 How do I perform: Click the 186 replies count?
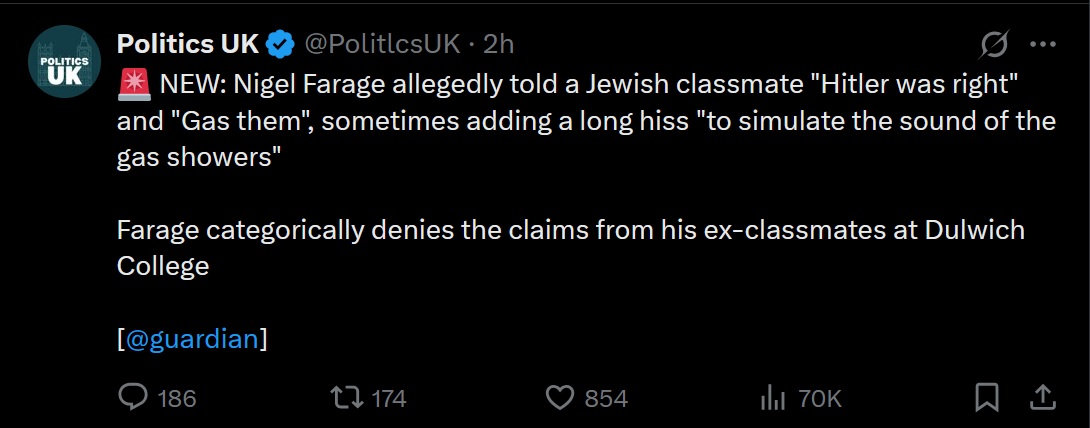177,399
